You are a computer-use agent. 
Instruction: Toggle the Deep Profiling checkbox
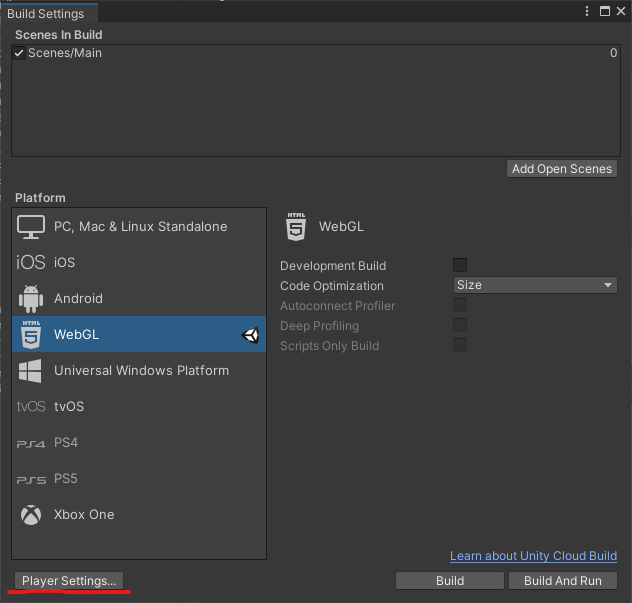pos(460,325)
